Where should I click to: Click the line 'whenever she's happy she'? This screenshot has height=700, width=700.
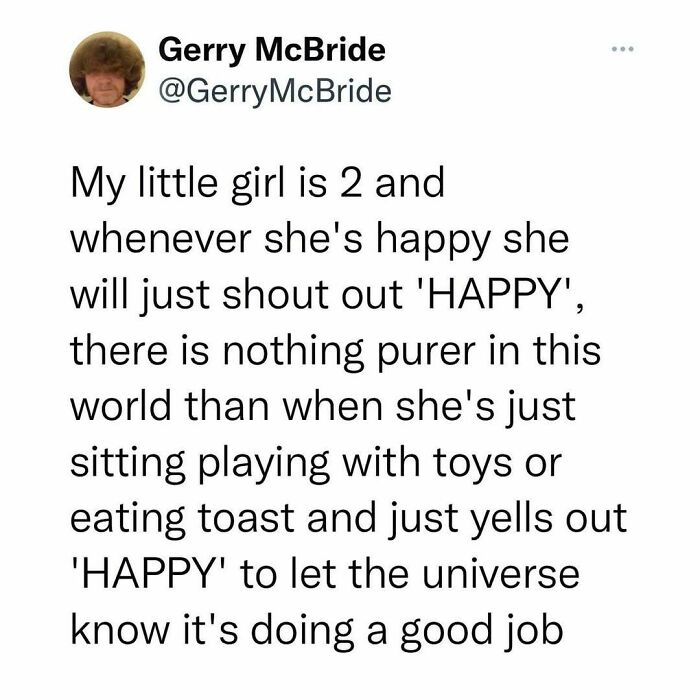(x=320, y=240)
